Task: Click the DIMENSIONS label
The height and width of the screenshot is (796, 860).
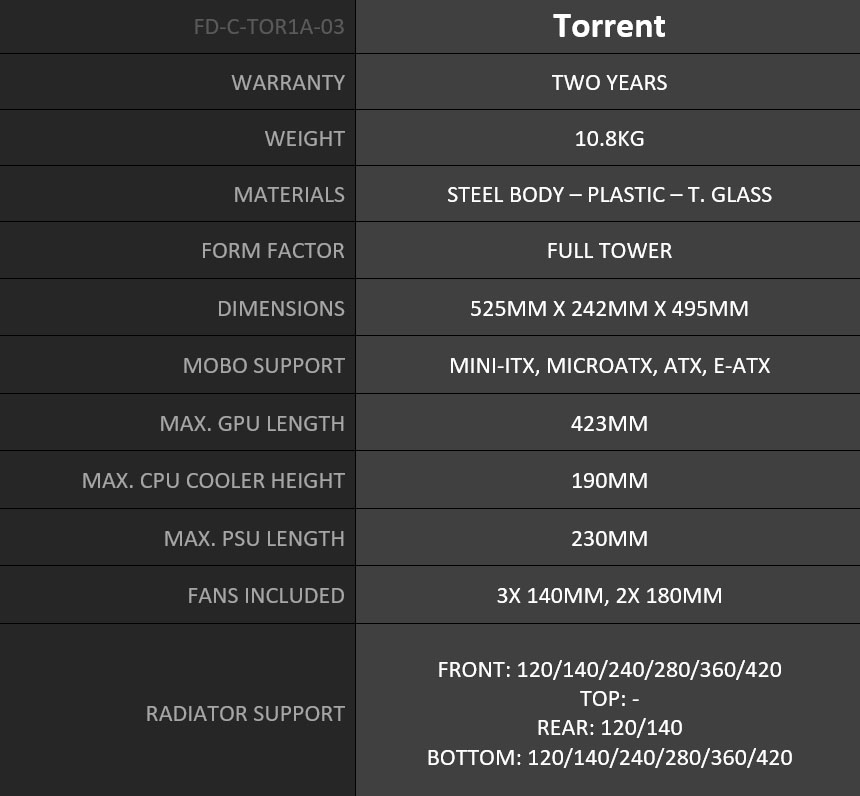Action: click(281, 308)
